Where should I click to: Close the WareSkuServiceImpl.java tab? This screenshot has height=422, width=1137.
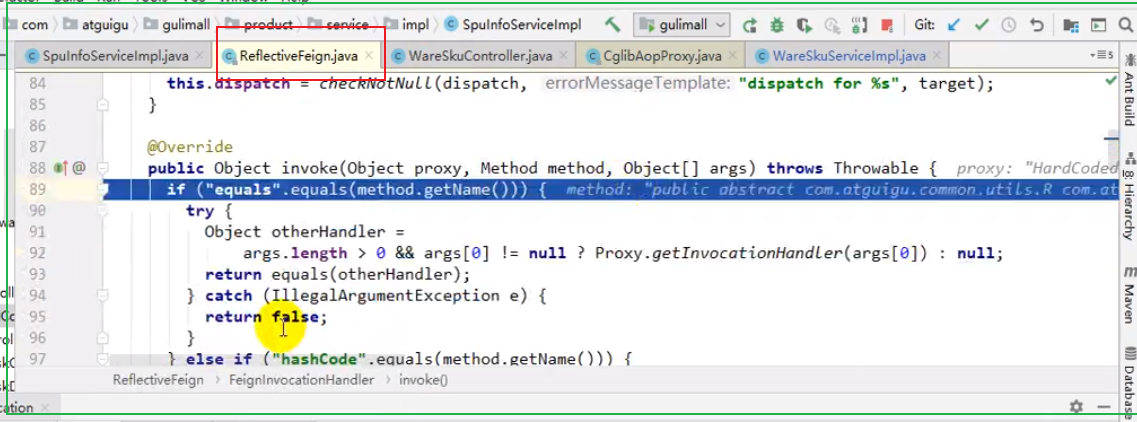pos(935,56)
